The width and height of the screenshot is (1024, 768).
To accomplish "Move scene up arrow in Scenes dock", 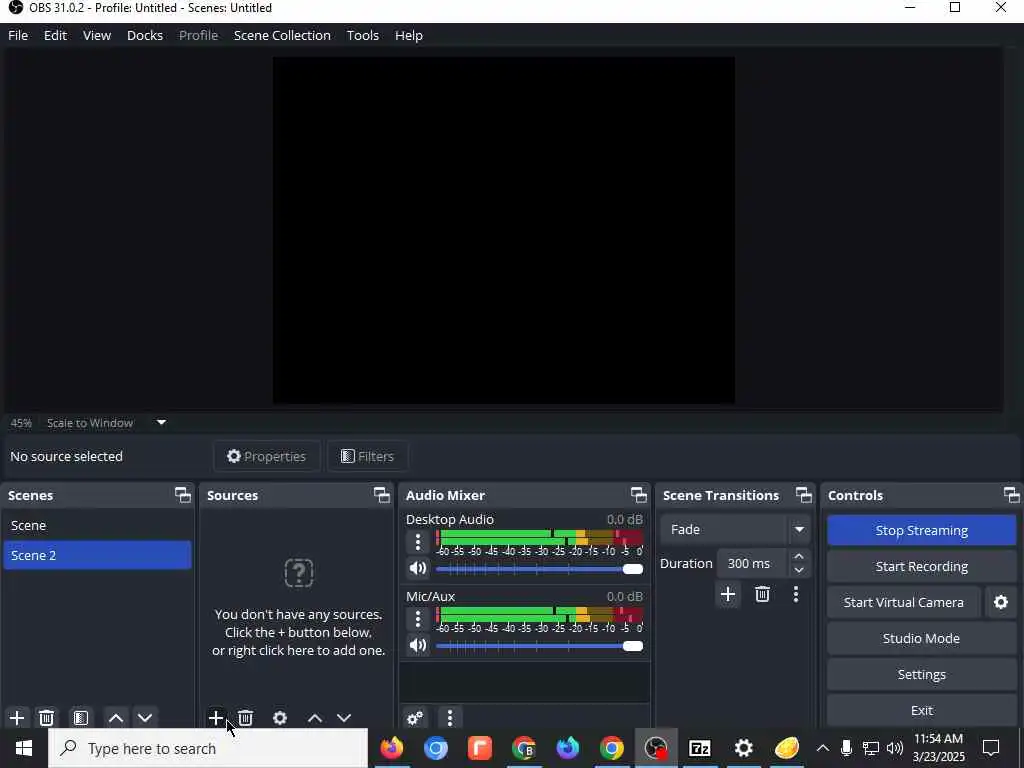I will coord(116,718).
